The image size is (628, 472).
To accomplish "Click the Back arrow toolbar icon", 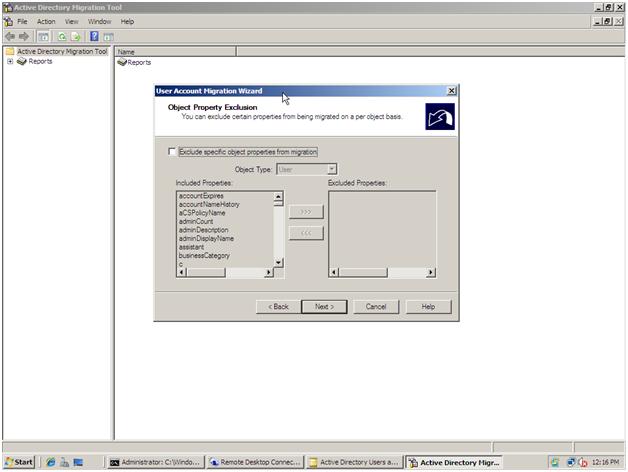I will coord(10,36).
